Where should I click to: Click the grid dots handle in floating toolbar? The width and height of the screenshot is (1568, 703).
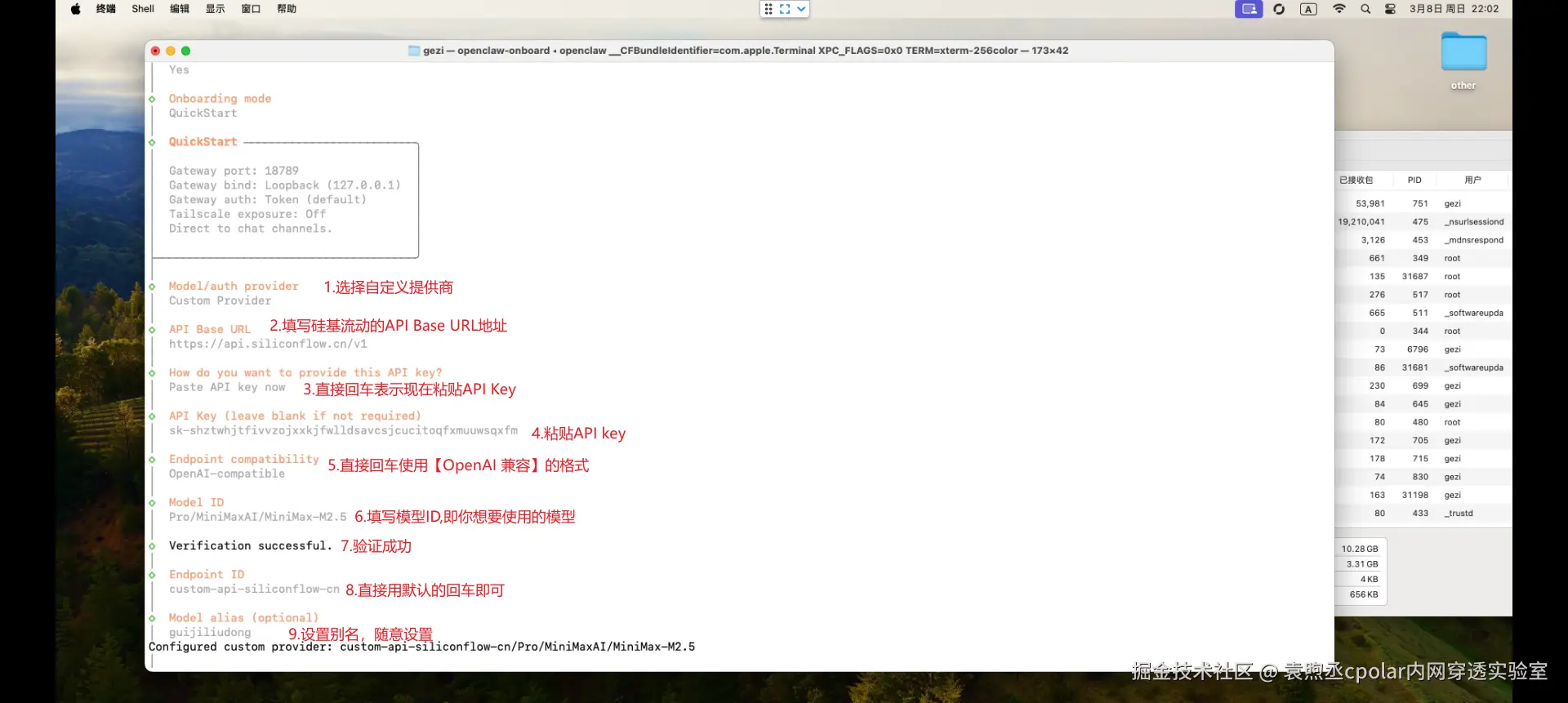coord(768,9)
